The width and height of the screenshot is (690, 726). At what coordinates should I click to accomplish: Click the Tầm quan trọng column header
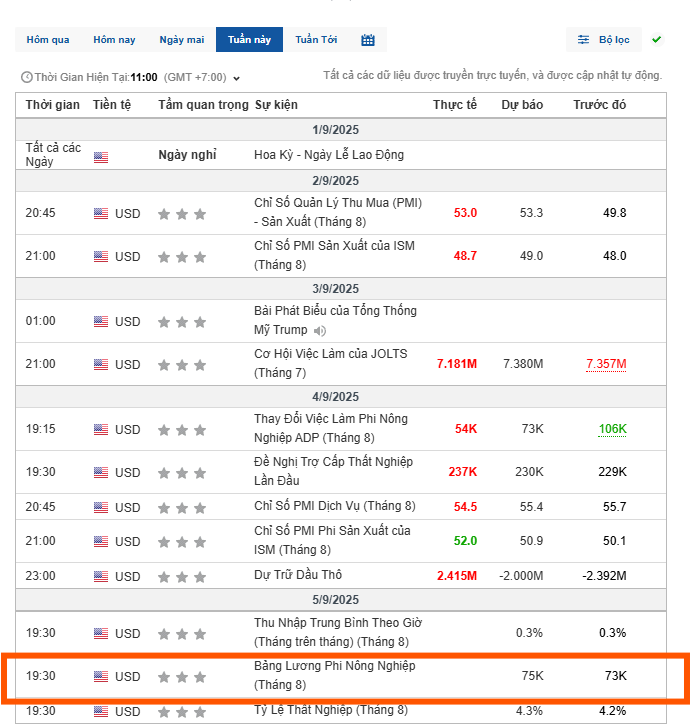pos(203,105)
